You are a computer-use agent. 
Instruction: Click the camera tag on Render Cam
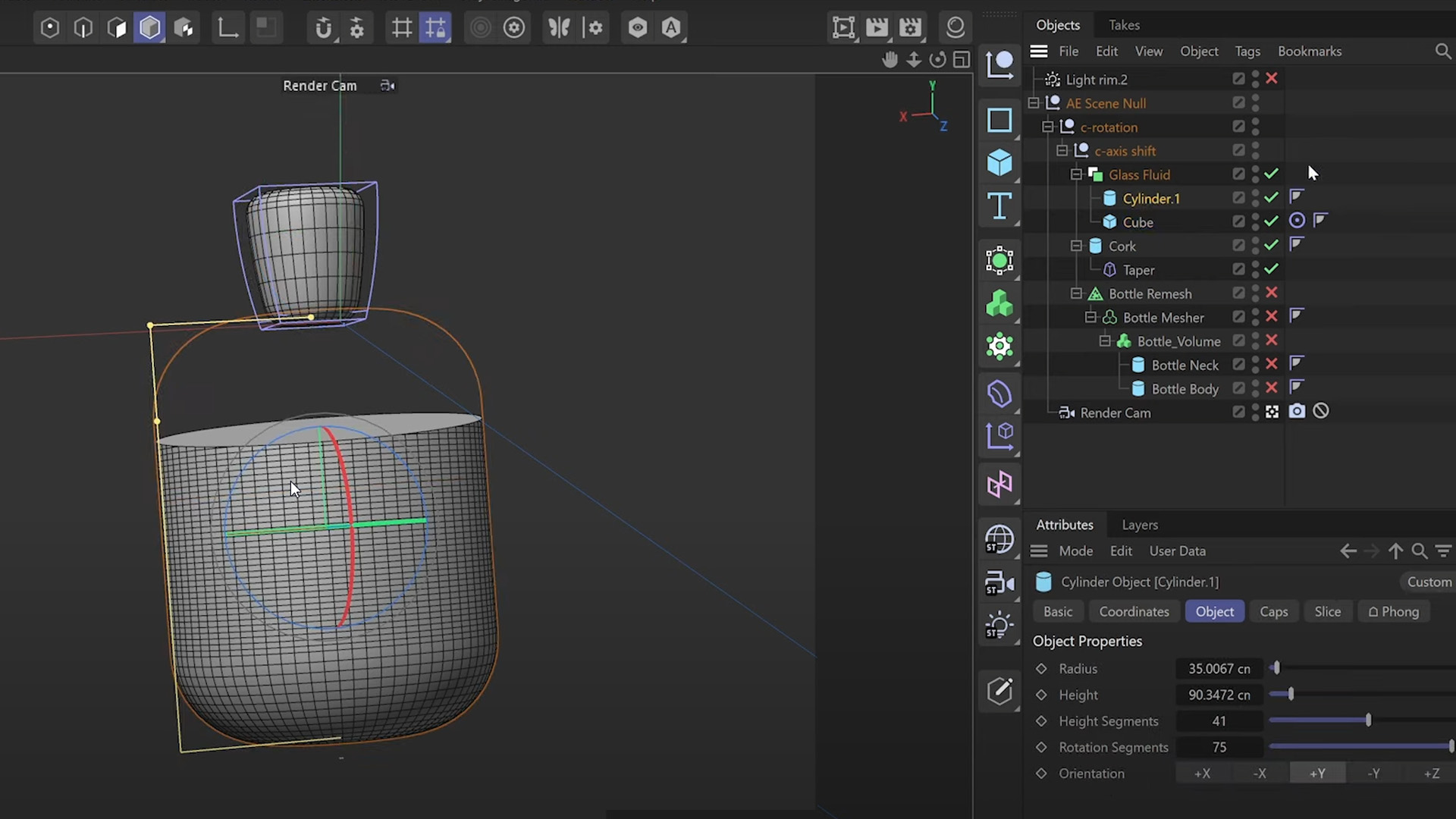click(x=1297, y=412)
